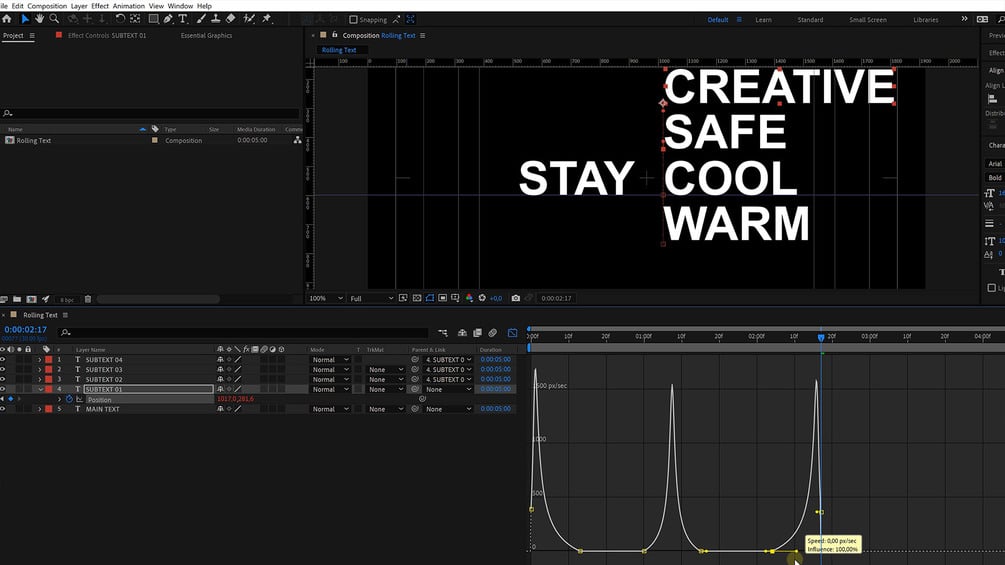Click the current time 0:00:02:17 in timeline
Screen dimensions: 1005x565
click(x=26, y=330)
